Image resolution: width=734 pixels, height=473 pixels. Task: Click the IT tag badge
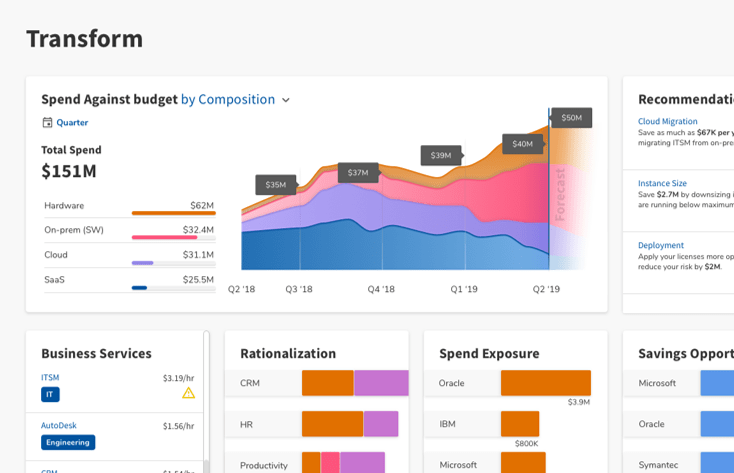click(x=50, y=395)
